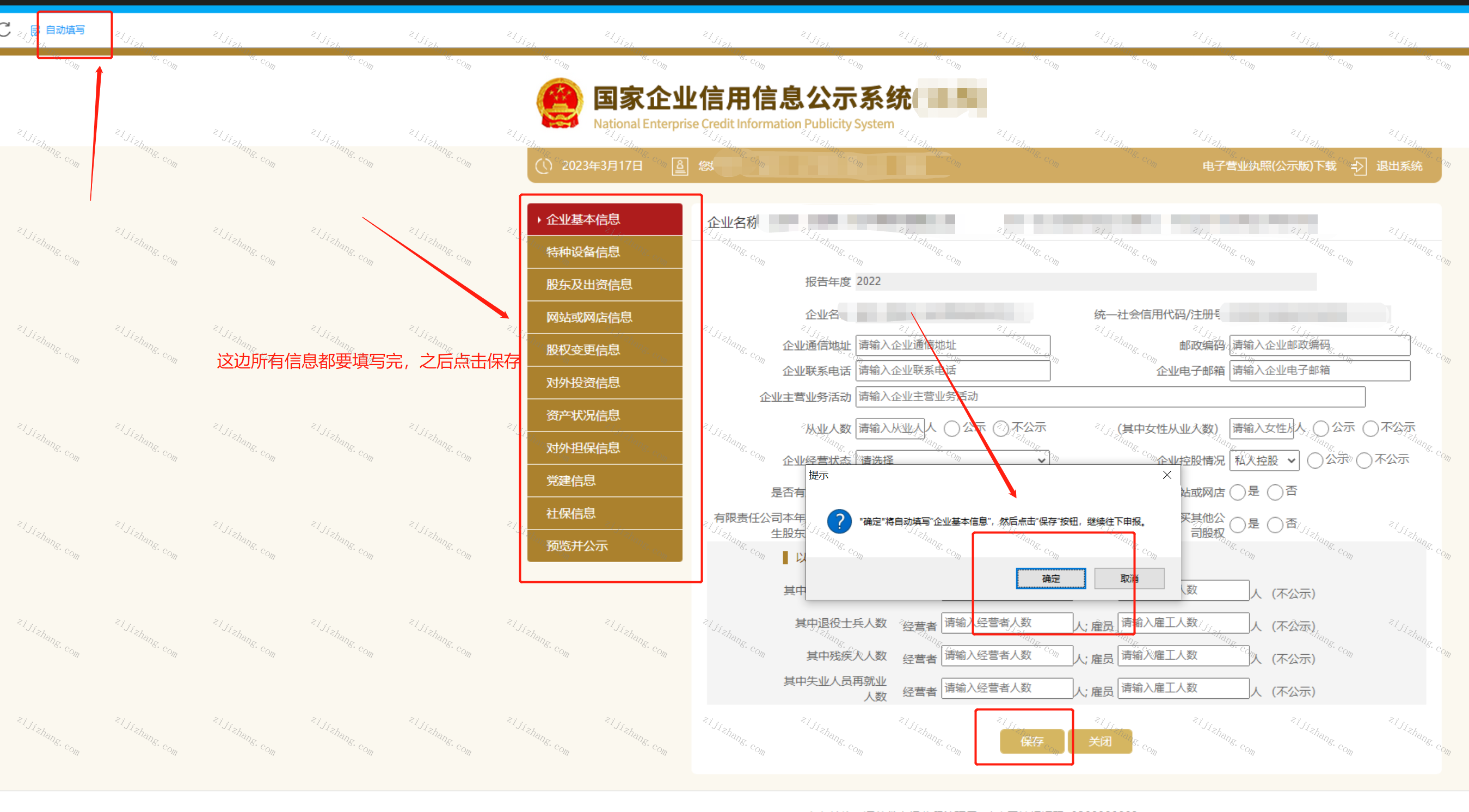This screenshot has height=812, width=1469.
Task: Click the 企业联系电话 input field
Action: [x=952, y=371]
